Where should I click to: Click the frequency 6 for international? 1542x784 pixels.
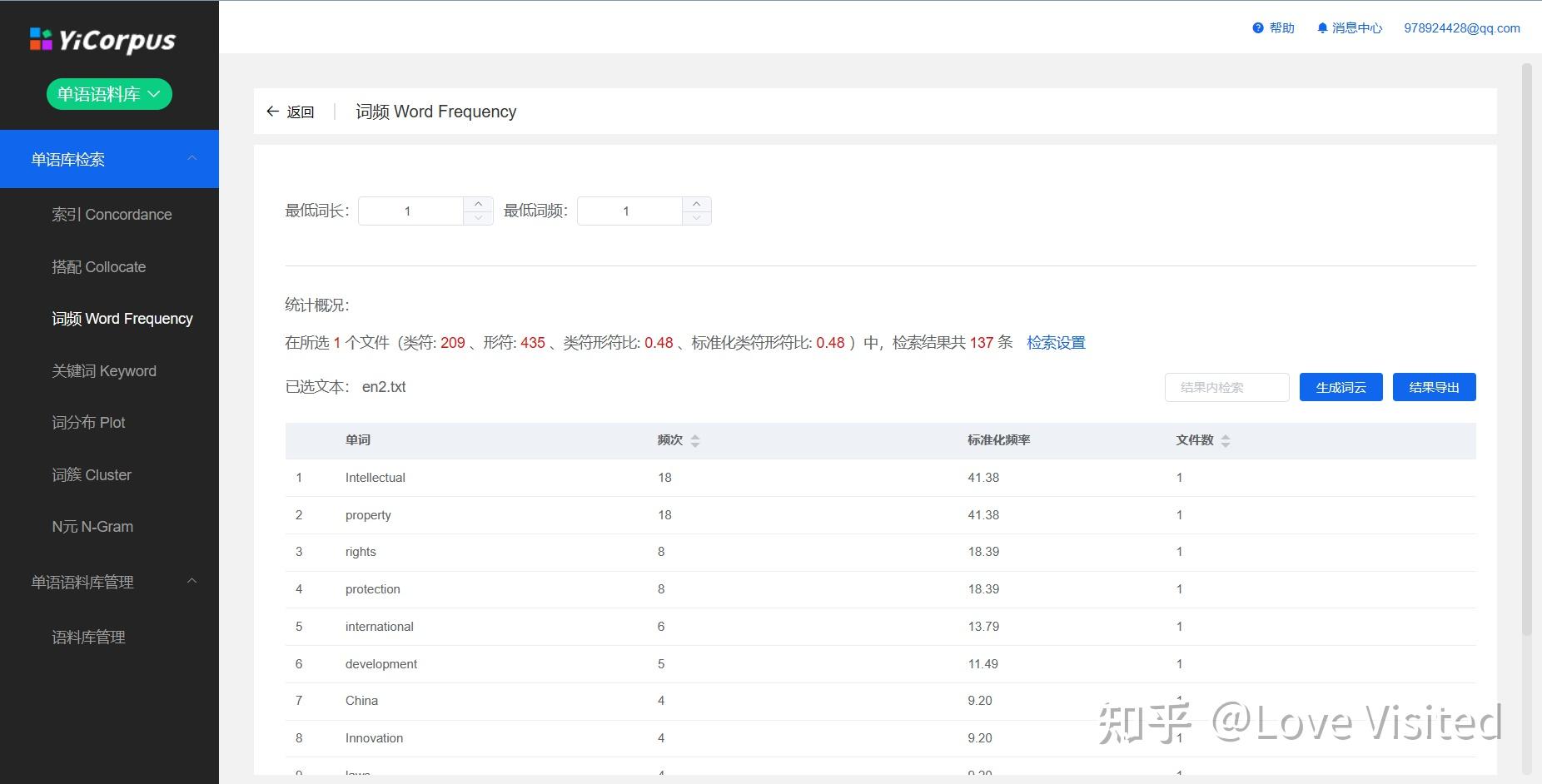click(x=661, y=627)
